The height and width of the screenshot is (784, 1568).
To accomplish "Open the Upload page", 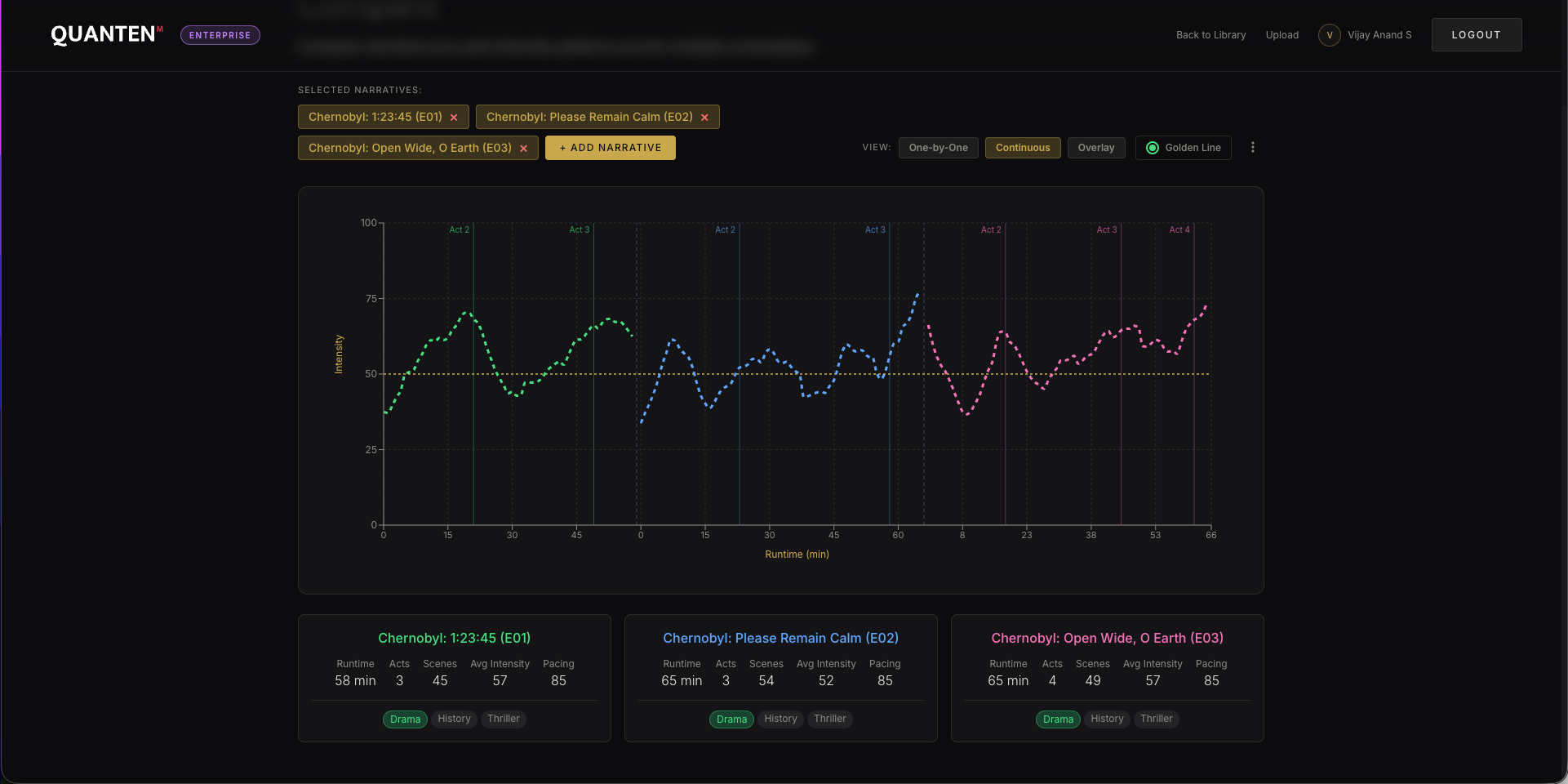I will (1281, 35).
